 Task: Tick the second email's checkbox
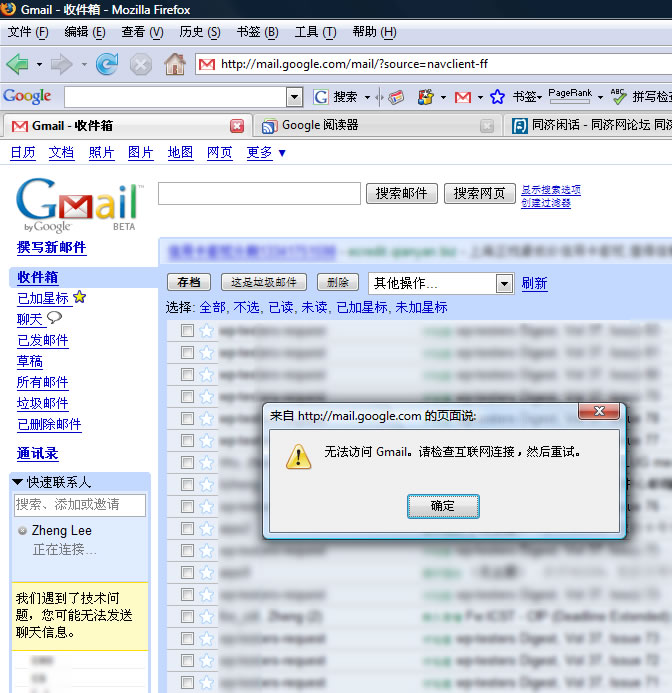click(x=187, y=352)
